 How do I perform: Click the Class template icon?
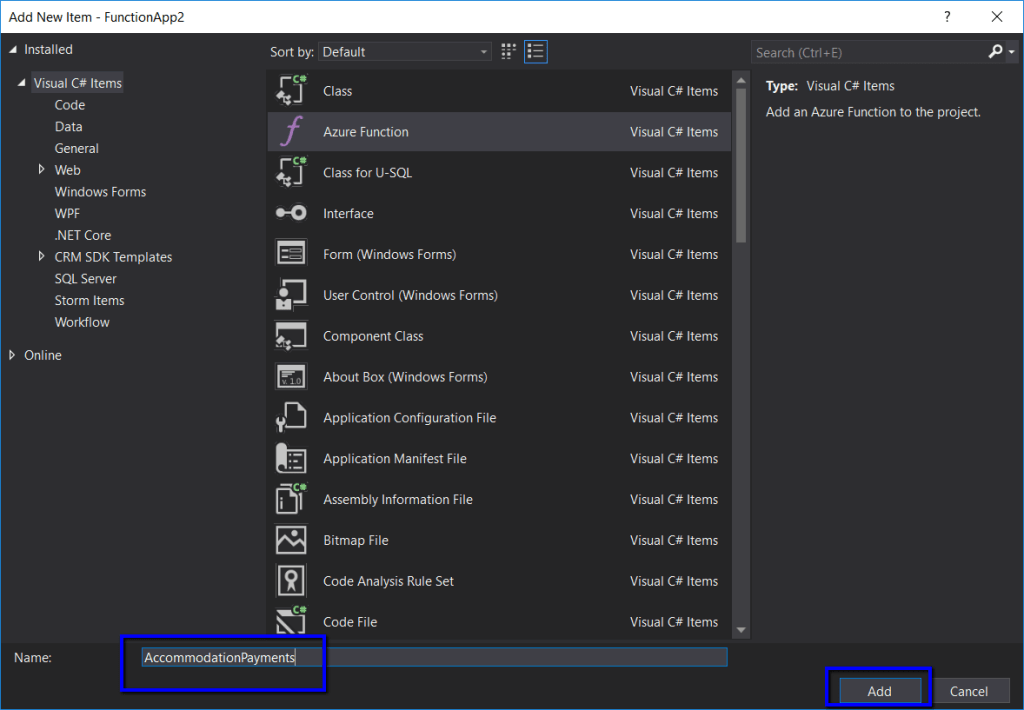(291, 91)
